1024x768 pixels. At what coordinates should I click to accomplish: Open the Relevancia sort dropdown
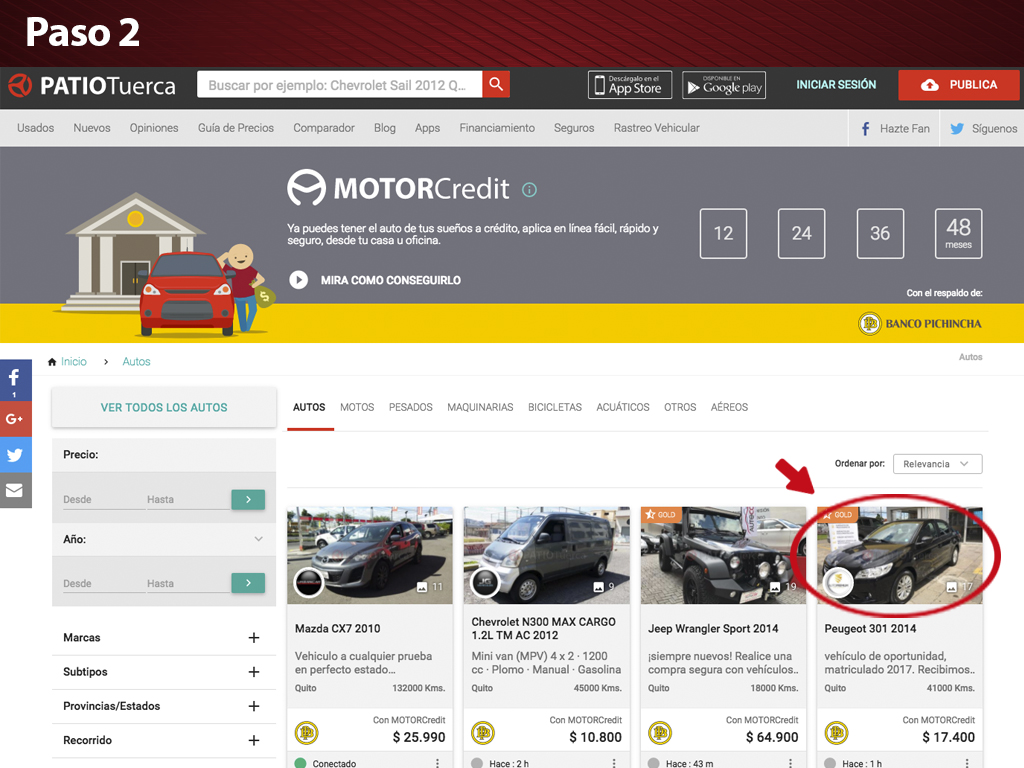click(x=937, y=464)
